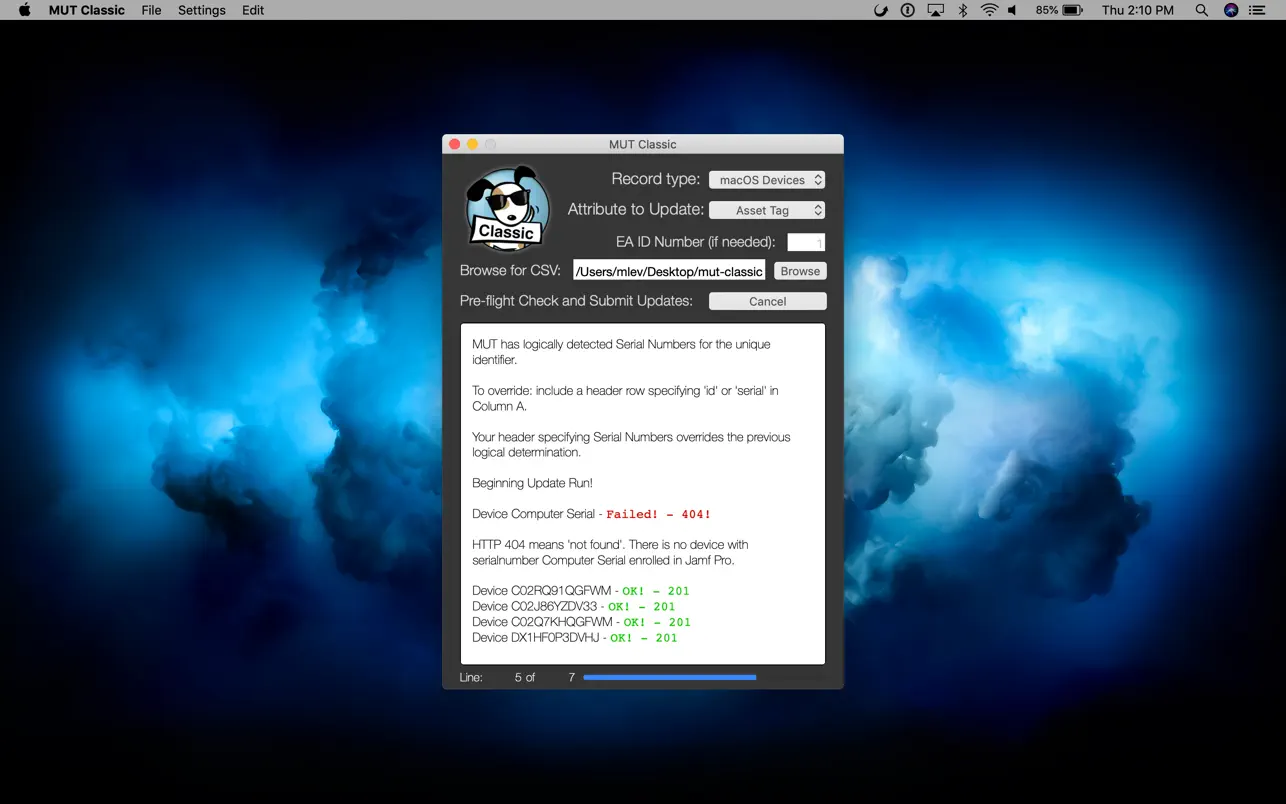Open the Edit menu
This screenshot has height=804, width=1286.
(x=252, y=10)
